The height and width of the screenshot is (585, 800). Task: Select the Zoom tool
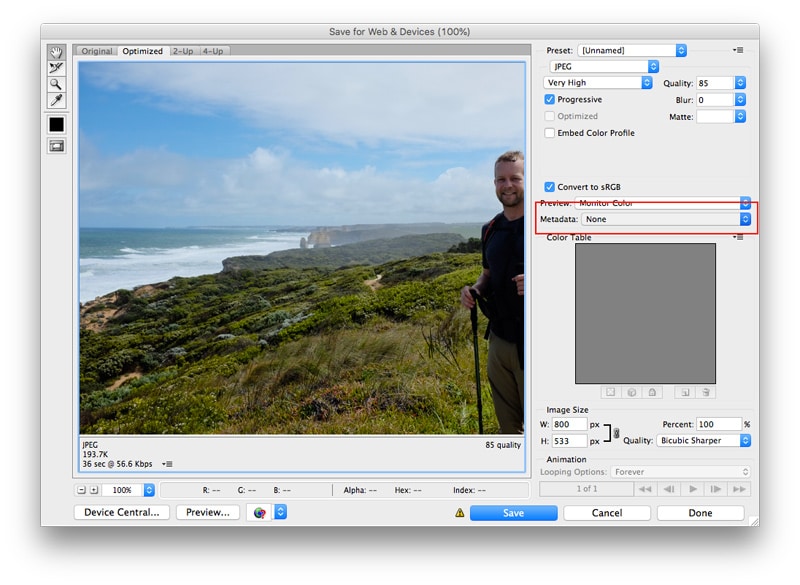point(56,84)
